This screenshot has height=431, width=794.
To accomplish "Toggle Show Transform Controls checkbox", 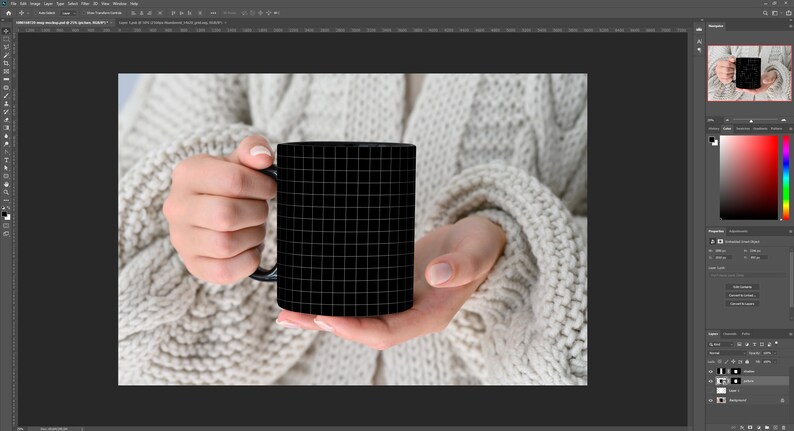I will [x=84, y=13].
